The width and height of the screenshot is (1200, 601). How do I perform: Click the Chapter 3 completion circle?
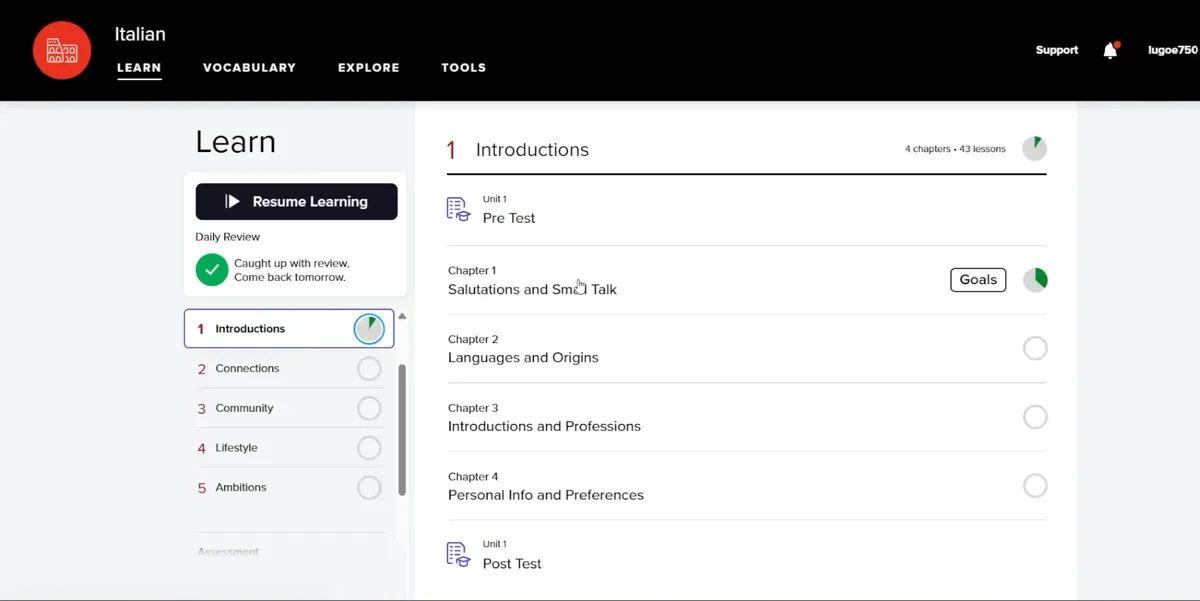click(1035, 417)
